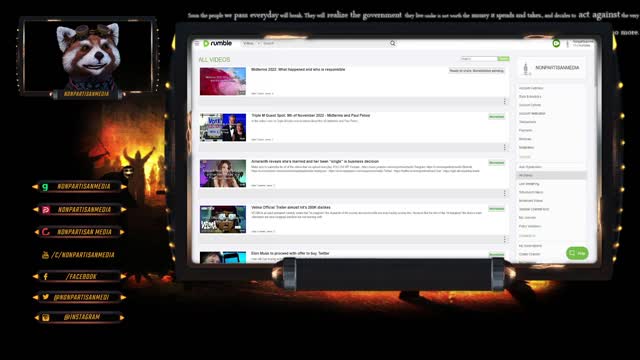Click the @INSTAGRAM overlay badge
Screen dimensions: 640x360
(x=80, y=317)
